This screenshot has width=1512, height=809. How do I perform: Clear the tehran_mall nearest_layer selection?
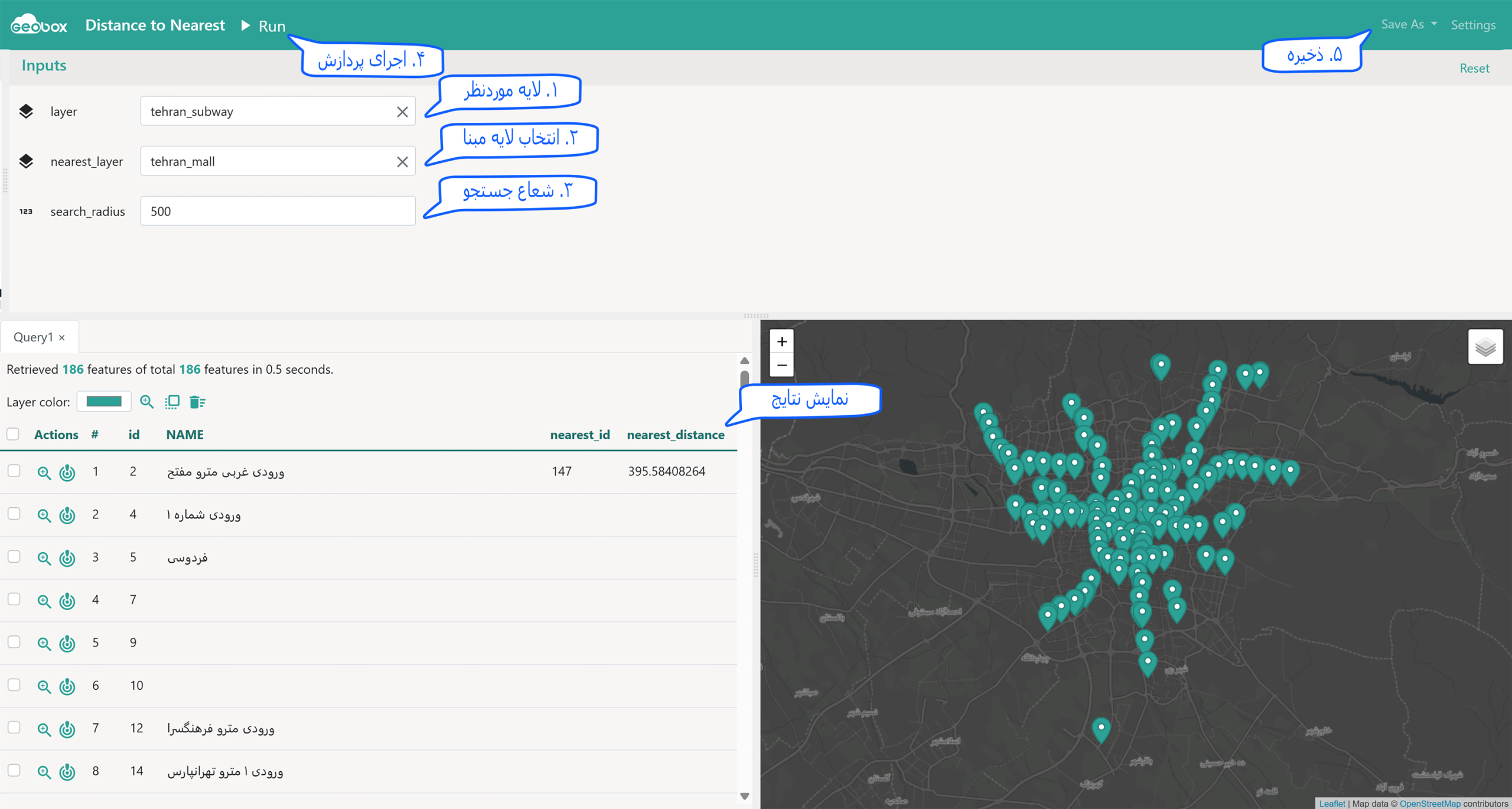point(402,162)
